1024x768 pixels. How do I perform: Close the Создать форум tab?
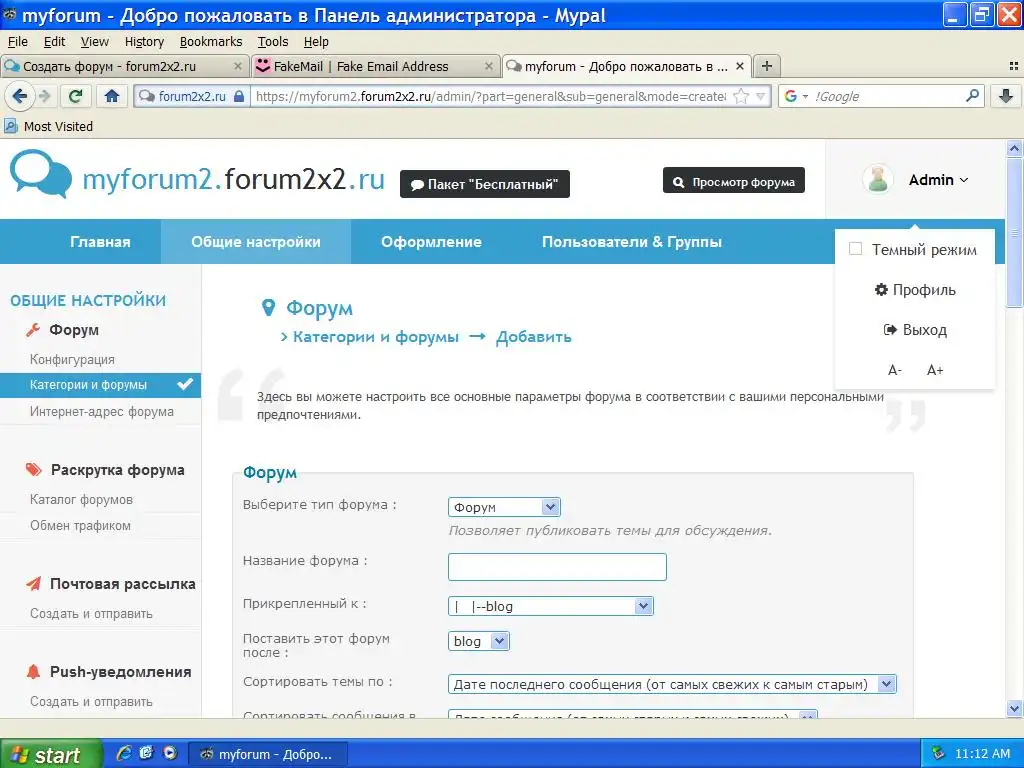(x=238, y=66)
